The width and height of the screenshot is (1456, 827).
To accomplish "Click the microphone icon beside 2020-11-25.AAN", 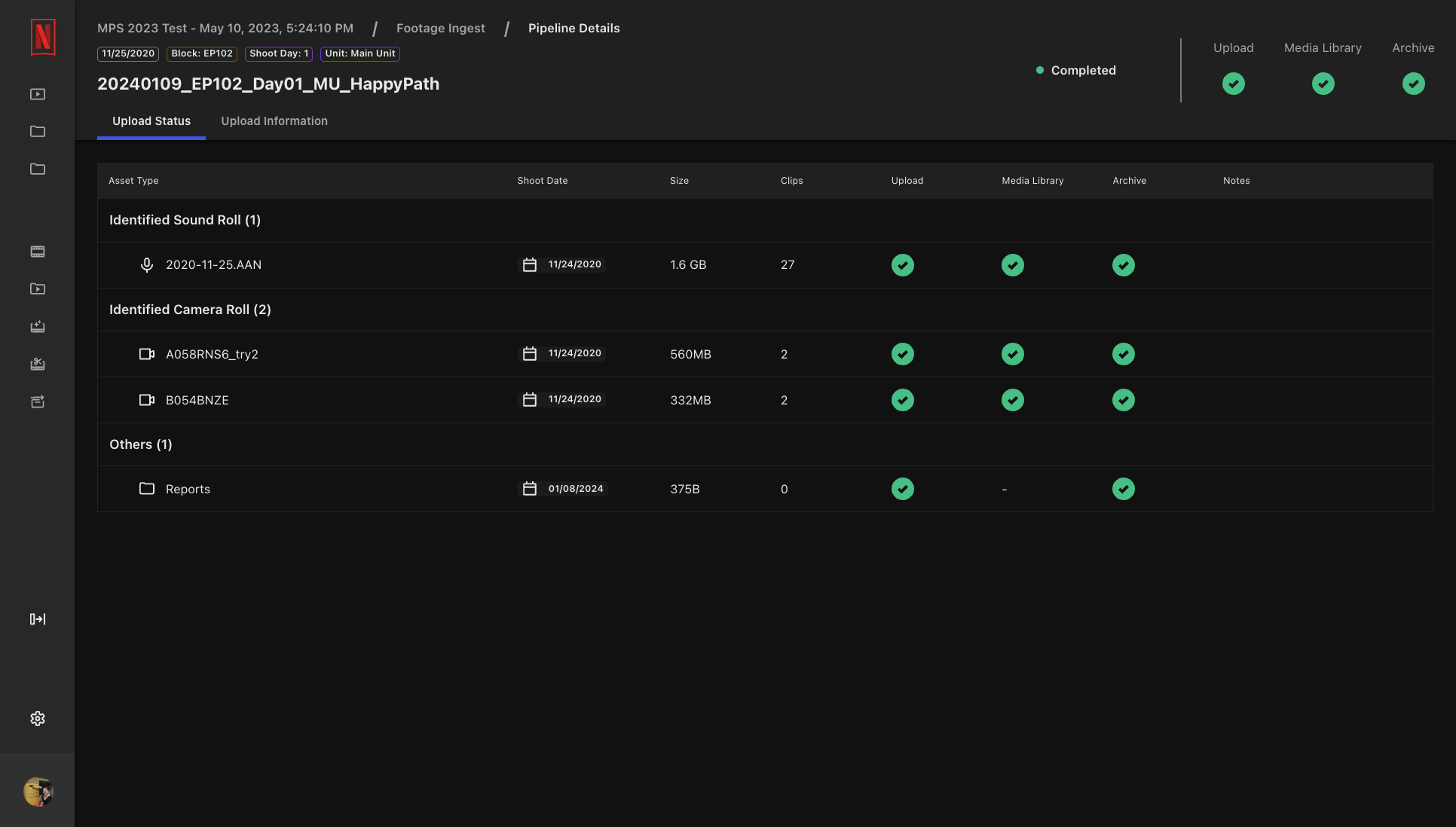I will point(146,264).
